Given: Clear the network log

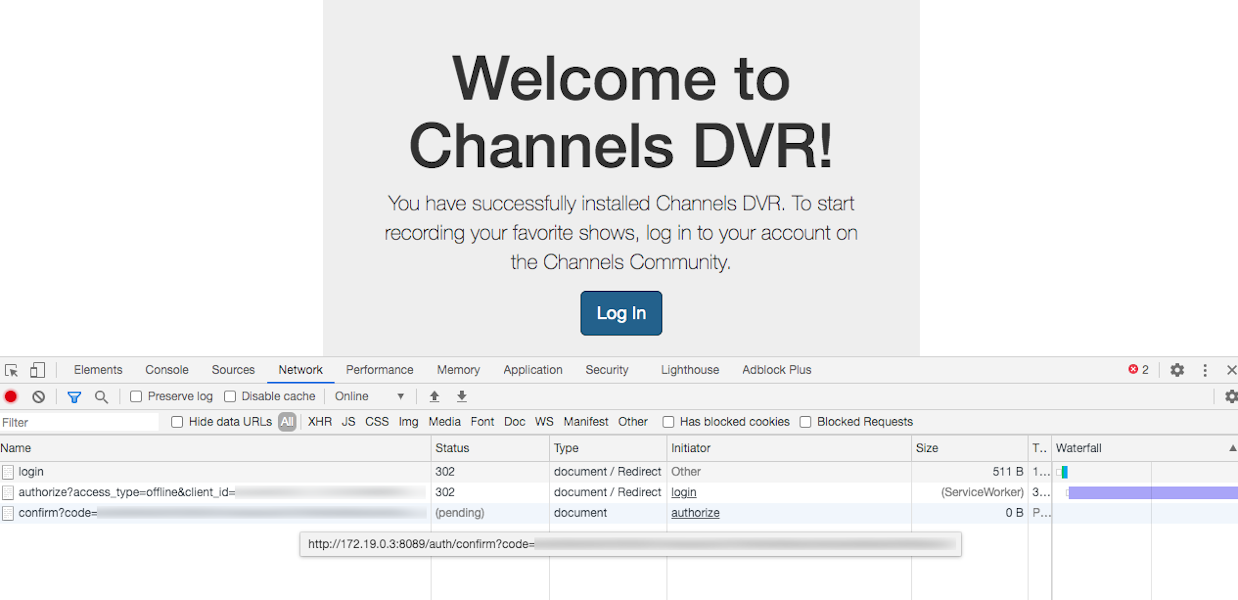Looking at the screenshot, I should point(38,397).
